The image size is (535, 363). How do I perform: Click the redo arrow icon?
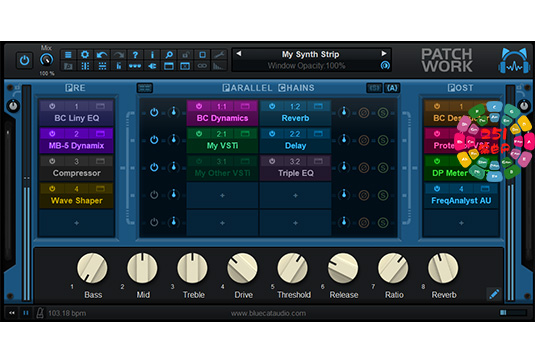click(118, 55)
